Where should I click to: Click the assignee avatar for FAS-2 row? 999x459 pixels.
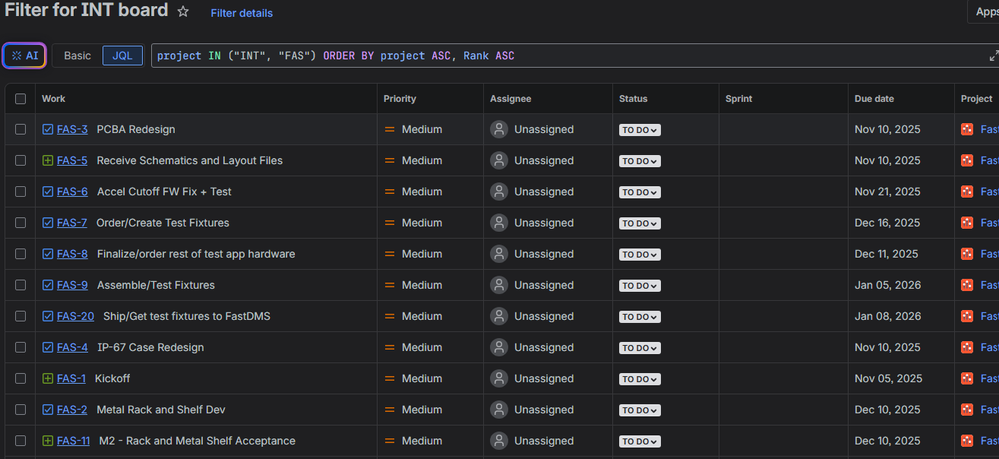point(499,410)
